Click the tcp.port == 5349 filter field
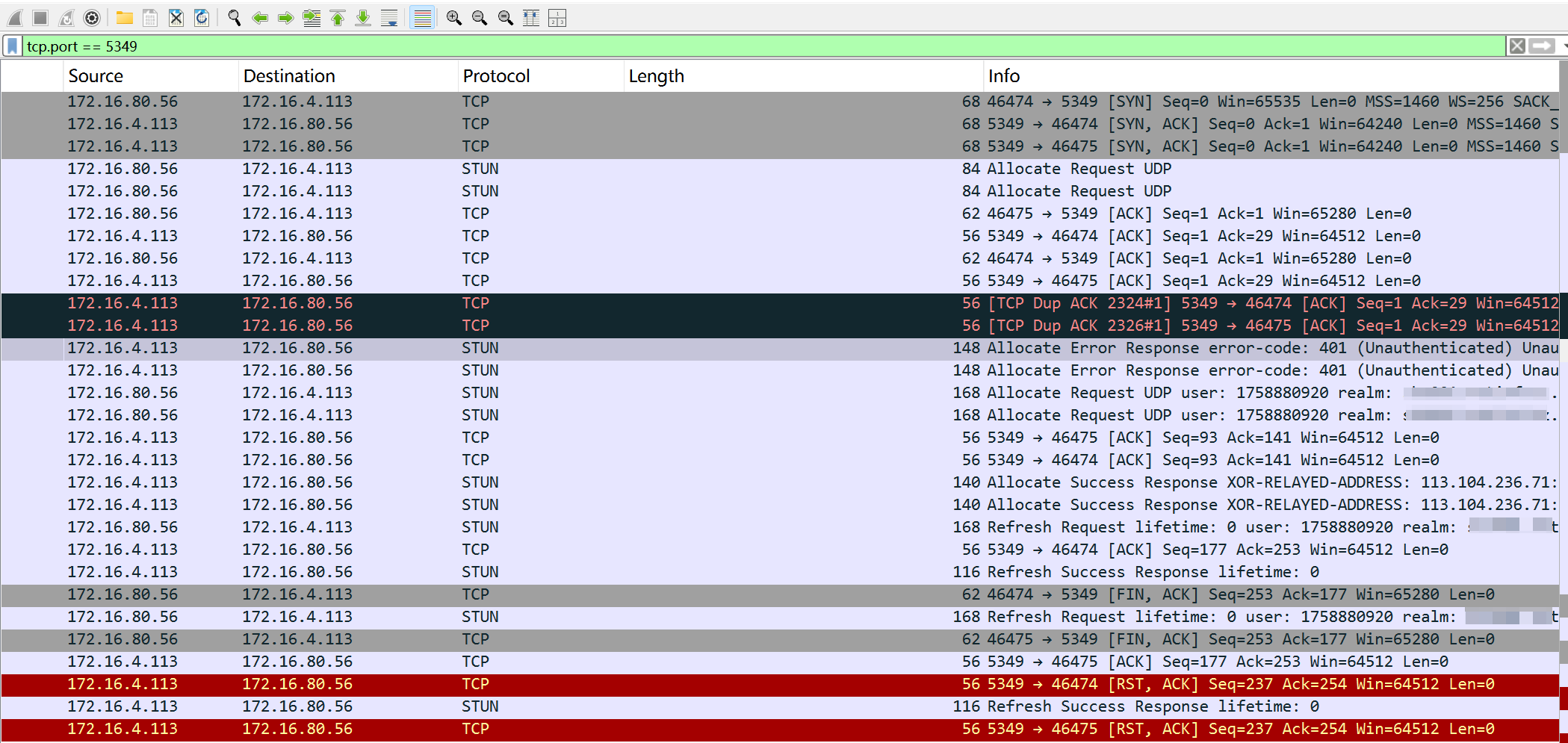1568x743 pixels. click(x=747, y=46)
